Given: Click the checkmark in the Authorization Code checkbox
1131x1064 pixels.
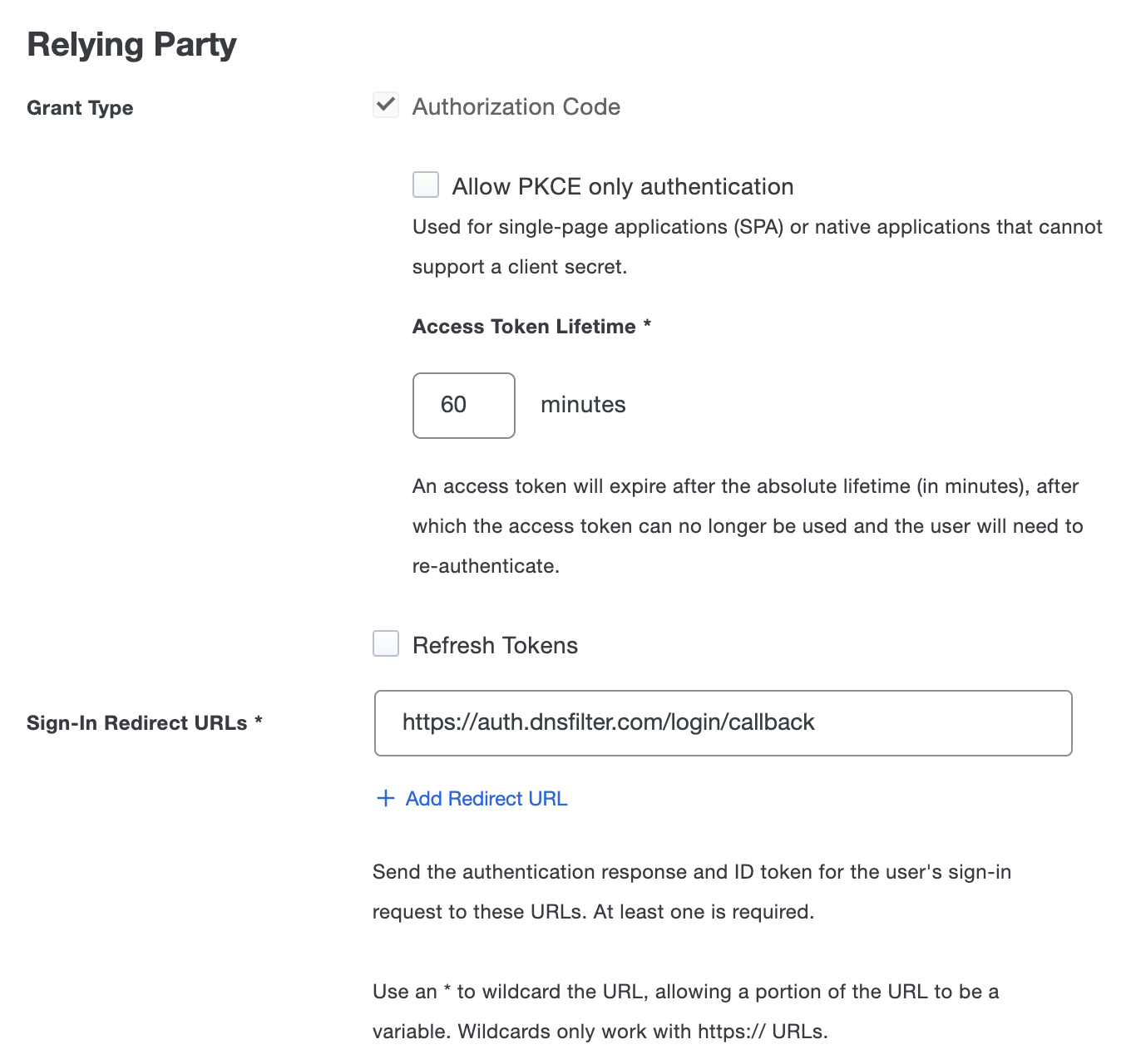Looking at the screenshot, I should pos(385,106).
